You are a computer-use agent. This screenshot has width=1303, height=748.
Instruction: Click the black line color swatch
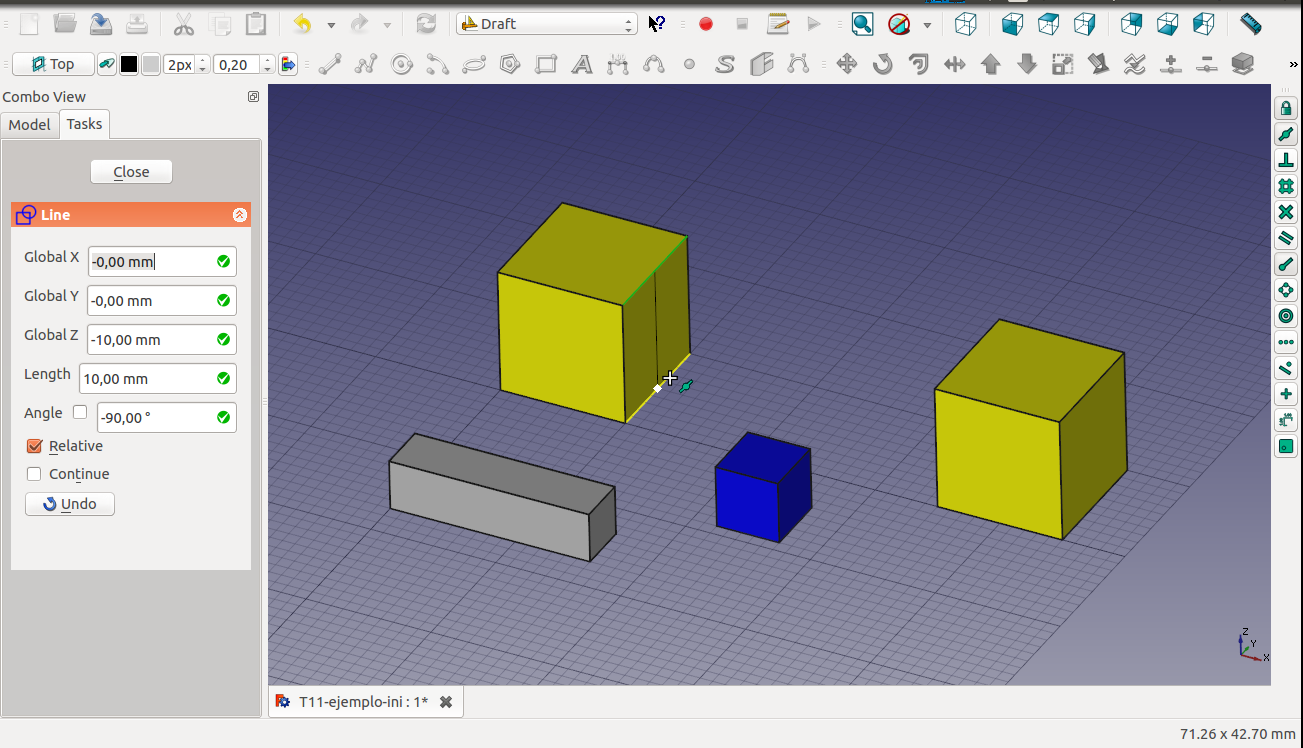(129, 65)
